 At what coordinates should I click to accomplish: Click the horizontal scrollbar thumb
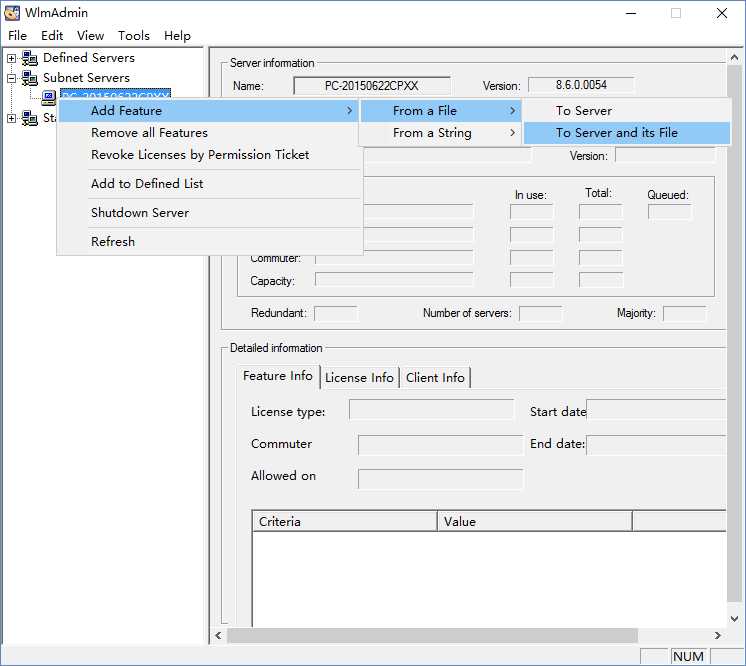point(432,636)
